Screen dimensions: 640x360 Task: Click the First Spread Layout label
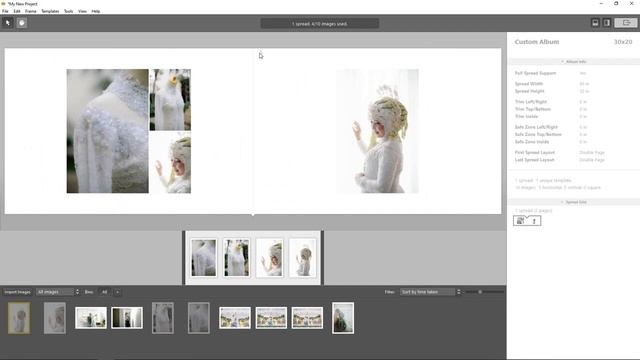pyautogui.click(x=534, y=153)
